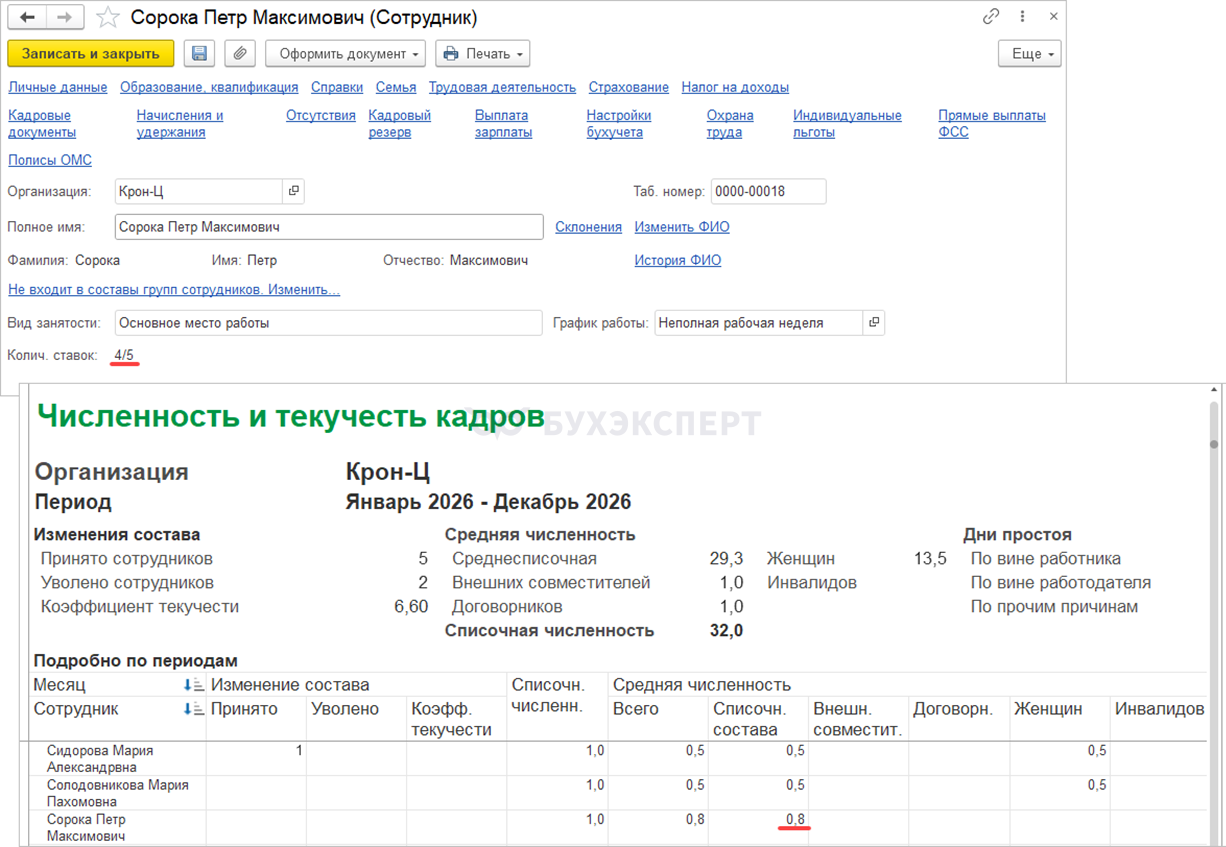The image size is (1226, 847).
Task: Open the Личные данные section
Action: (x=57, y=87)
